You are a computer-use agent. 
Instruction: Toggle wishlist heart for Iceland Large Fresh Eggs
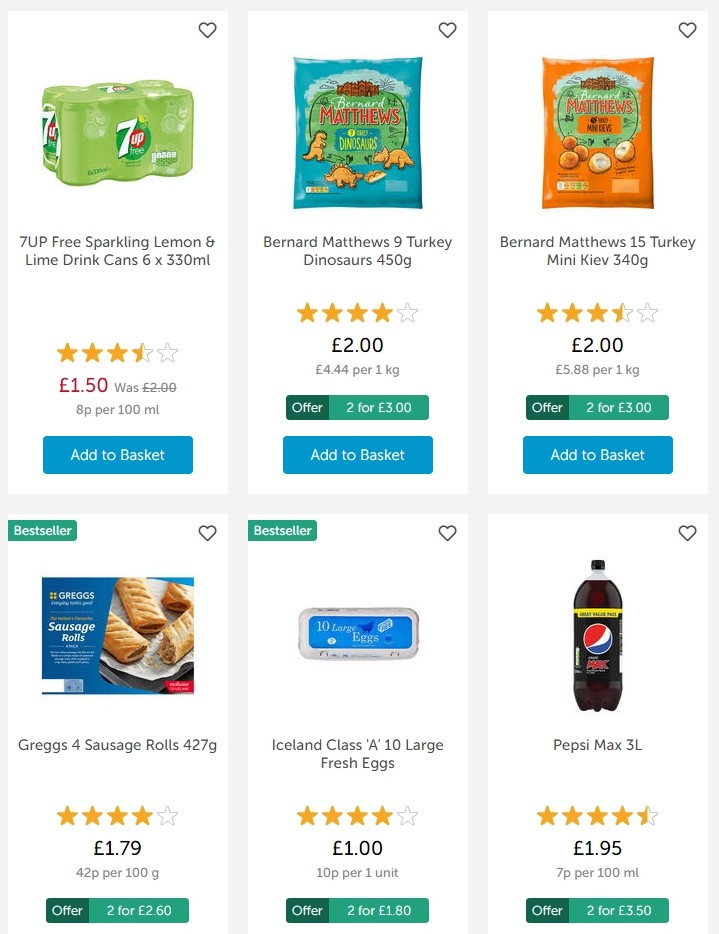click(447, 533)
